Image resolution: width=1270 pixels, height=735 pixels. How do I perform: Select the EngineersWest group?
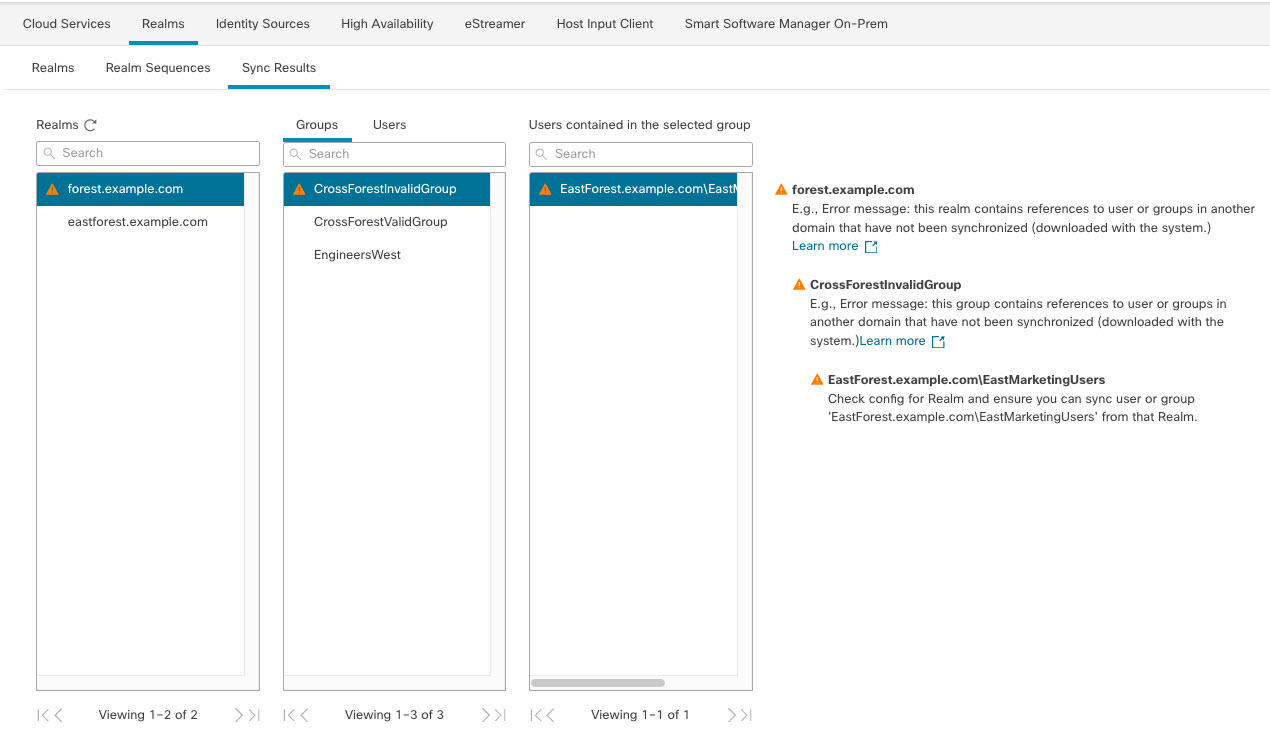click(x=356, y=254)
